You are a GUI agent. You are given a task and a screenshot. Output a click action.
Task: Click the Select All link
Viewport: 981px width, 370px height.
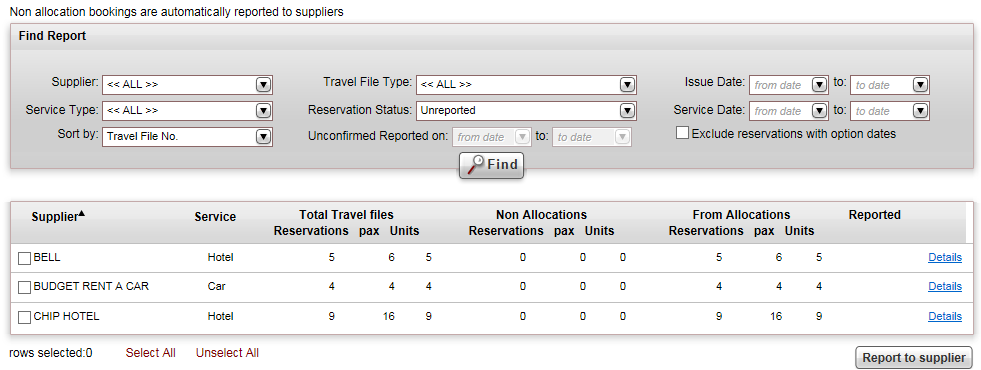[151, 353]
